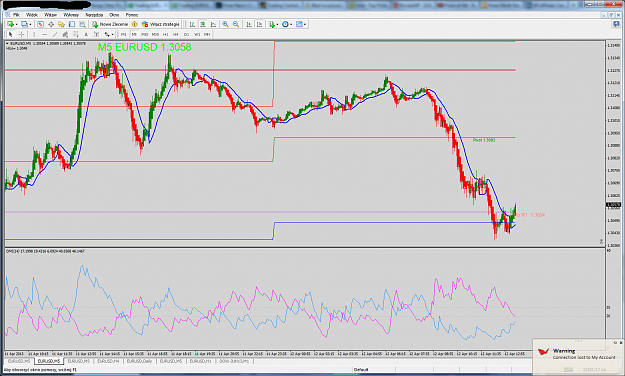Viewport: 625px width, 376px height.
Task: Expand the Periods dropdown arrow
Action: tap(291, 24)
